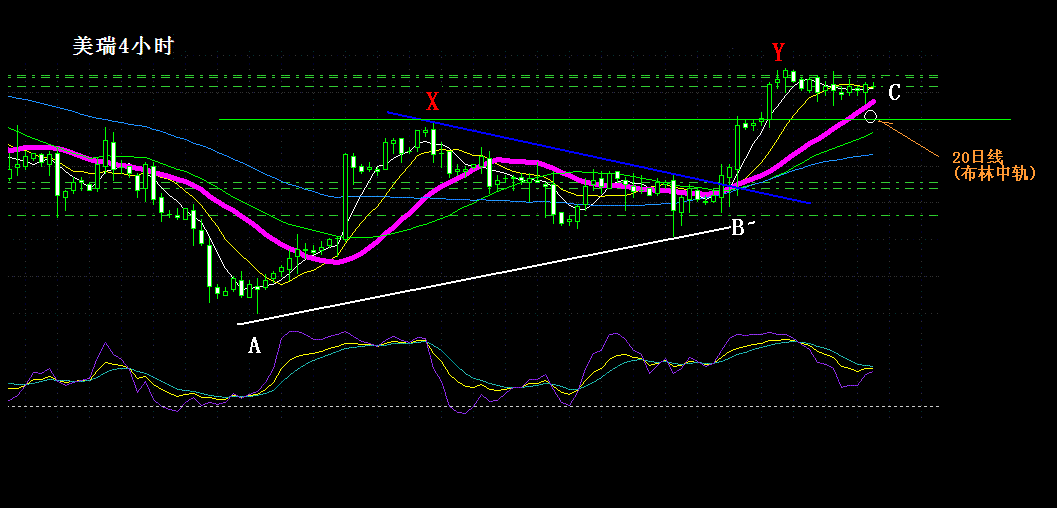
Task: Select the red Y wave label
Action: point(779,52)
